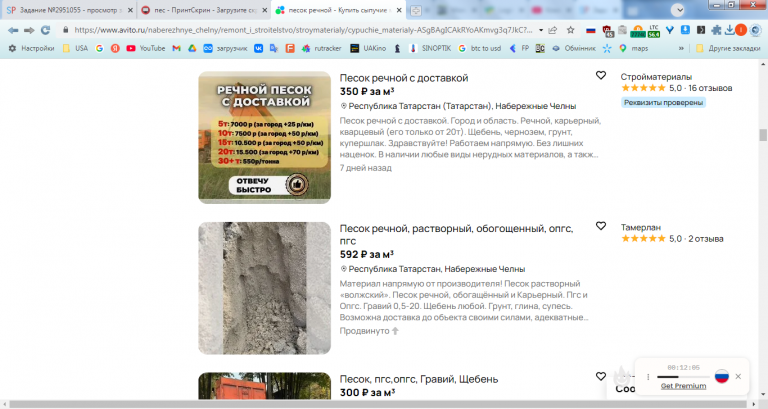This screenshot has width=768, height=409.
Task: Open the red shield extension with 45 badge
Action: pyautogui.click(x=607, y=31)
